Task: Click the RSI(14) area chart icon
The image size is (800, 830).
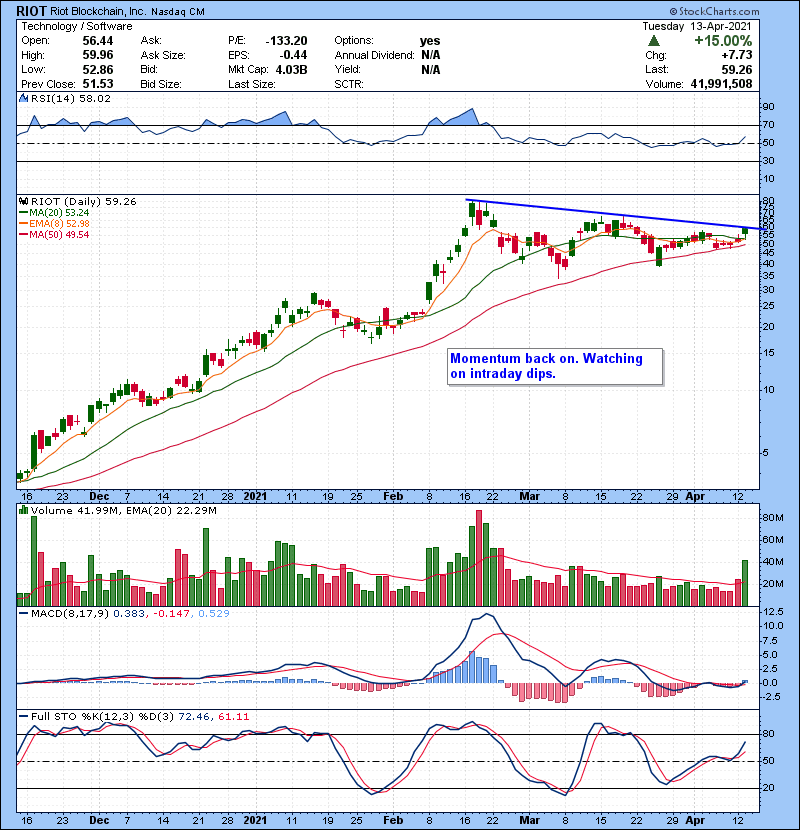Action: (x=23, y=98)
